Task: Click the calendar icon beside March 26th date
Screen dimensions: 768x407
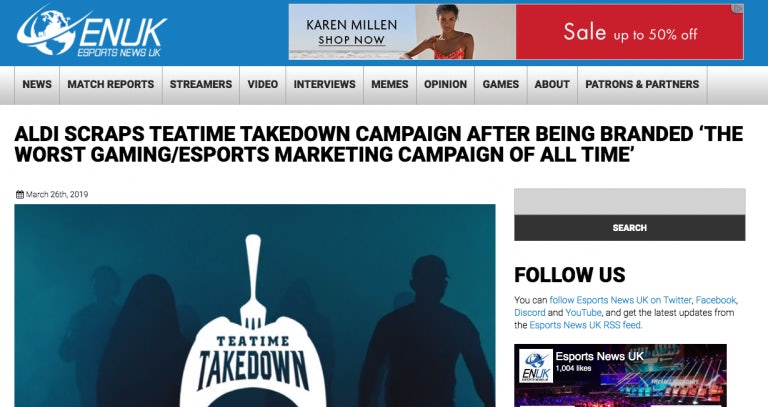Action: pyautogui.click(x=20, y=194)
